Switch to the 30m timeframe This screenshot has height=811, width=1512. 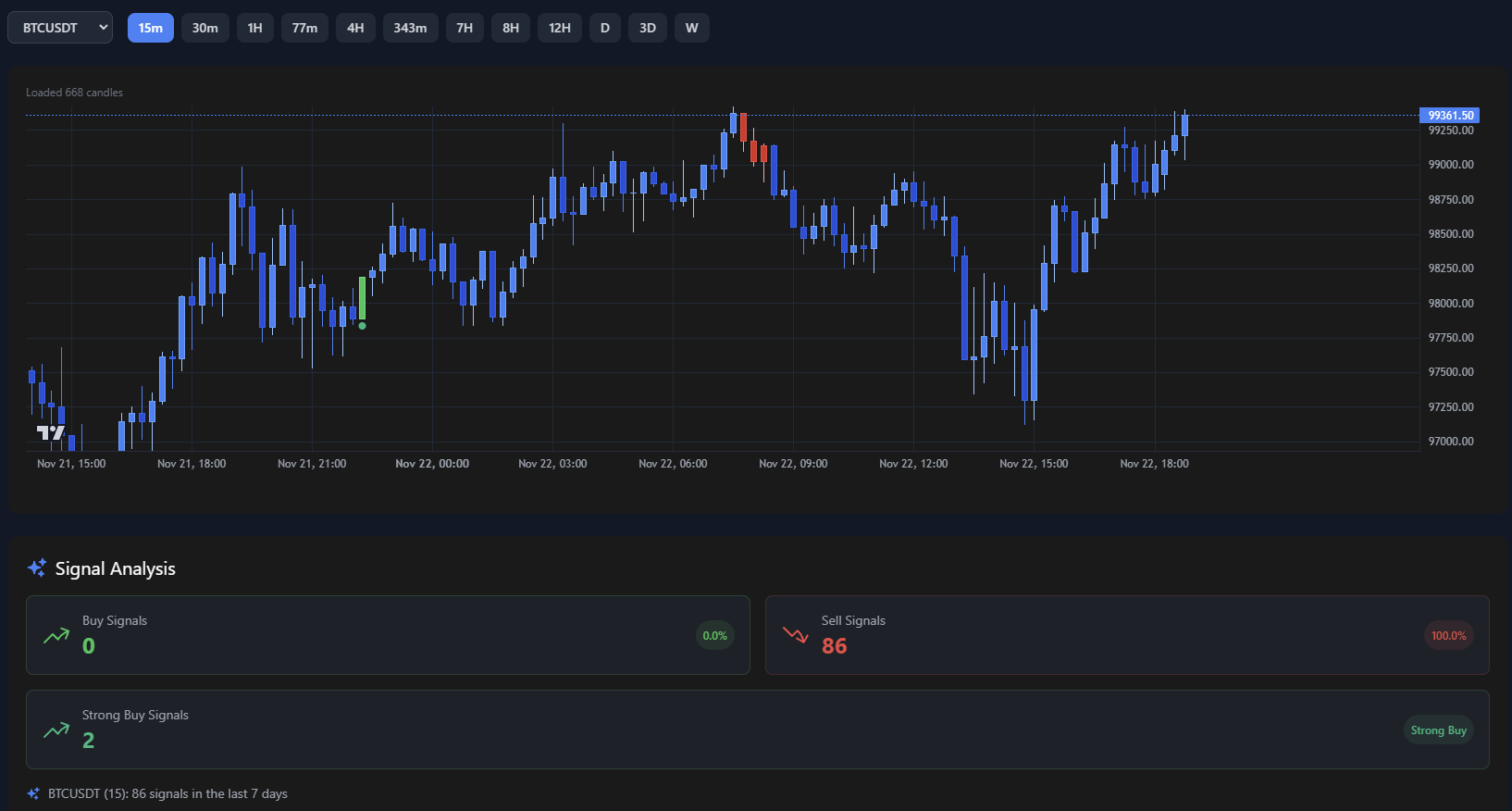[x=205, y=28]
